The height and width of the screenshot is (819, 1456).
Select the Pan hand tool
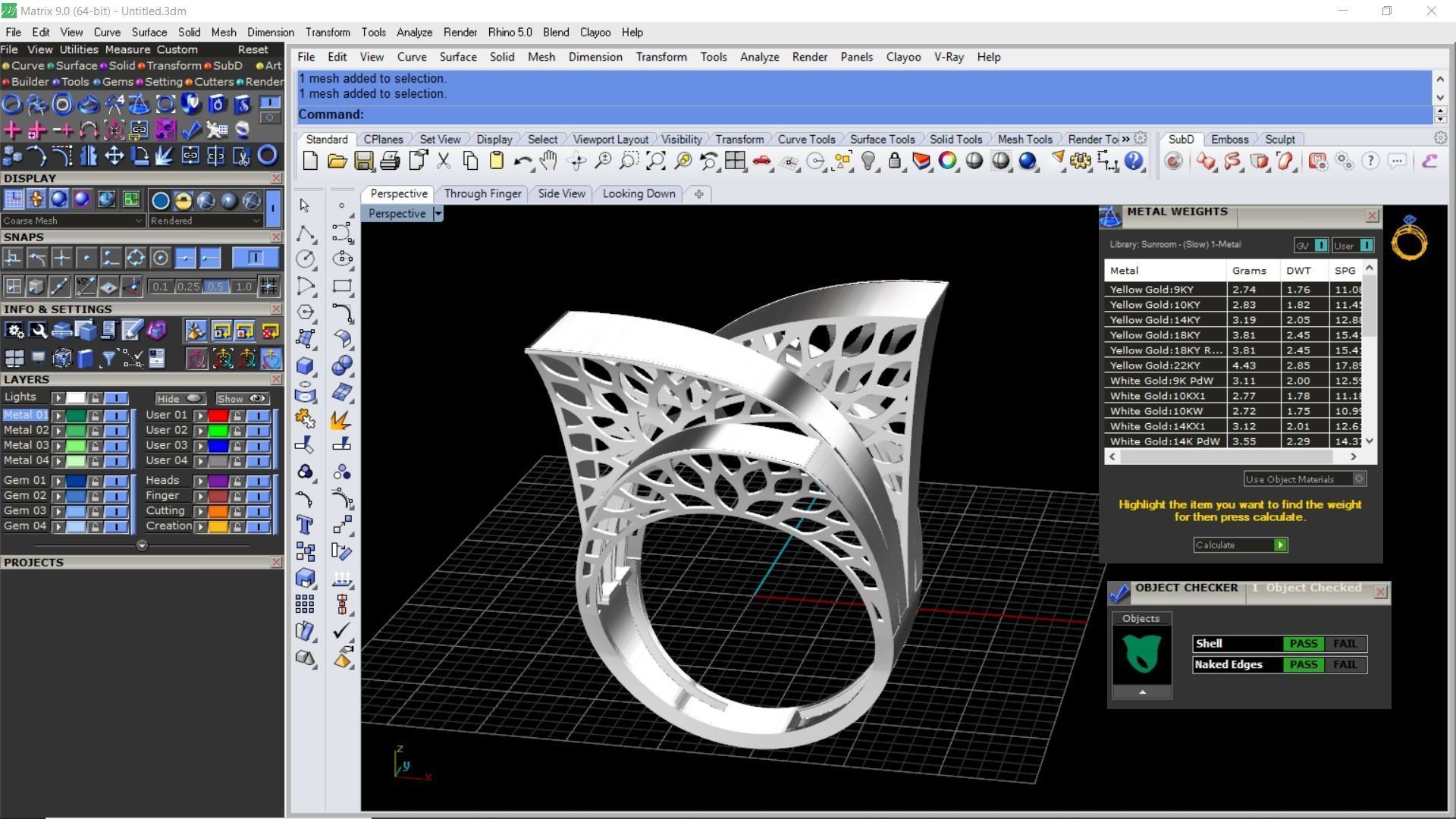(549, 161)
